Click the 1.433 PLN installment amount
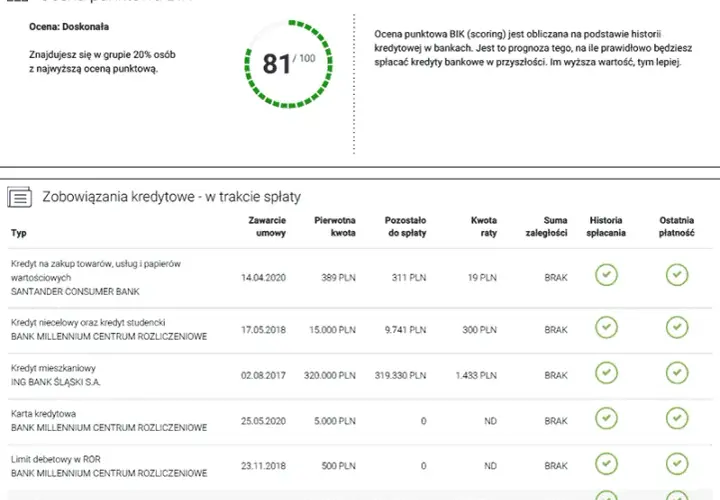 [476, 375]
